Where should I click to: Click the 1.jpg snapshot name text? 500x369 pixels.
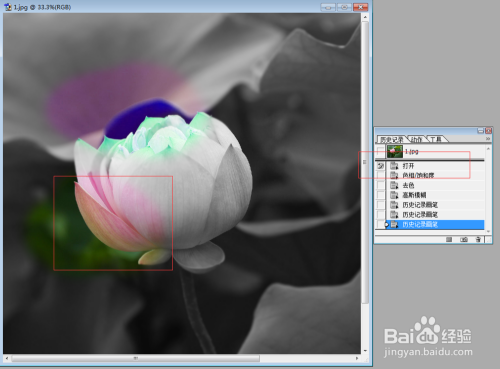(411, 152)
